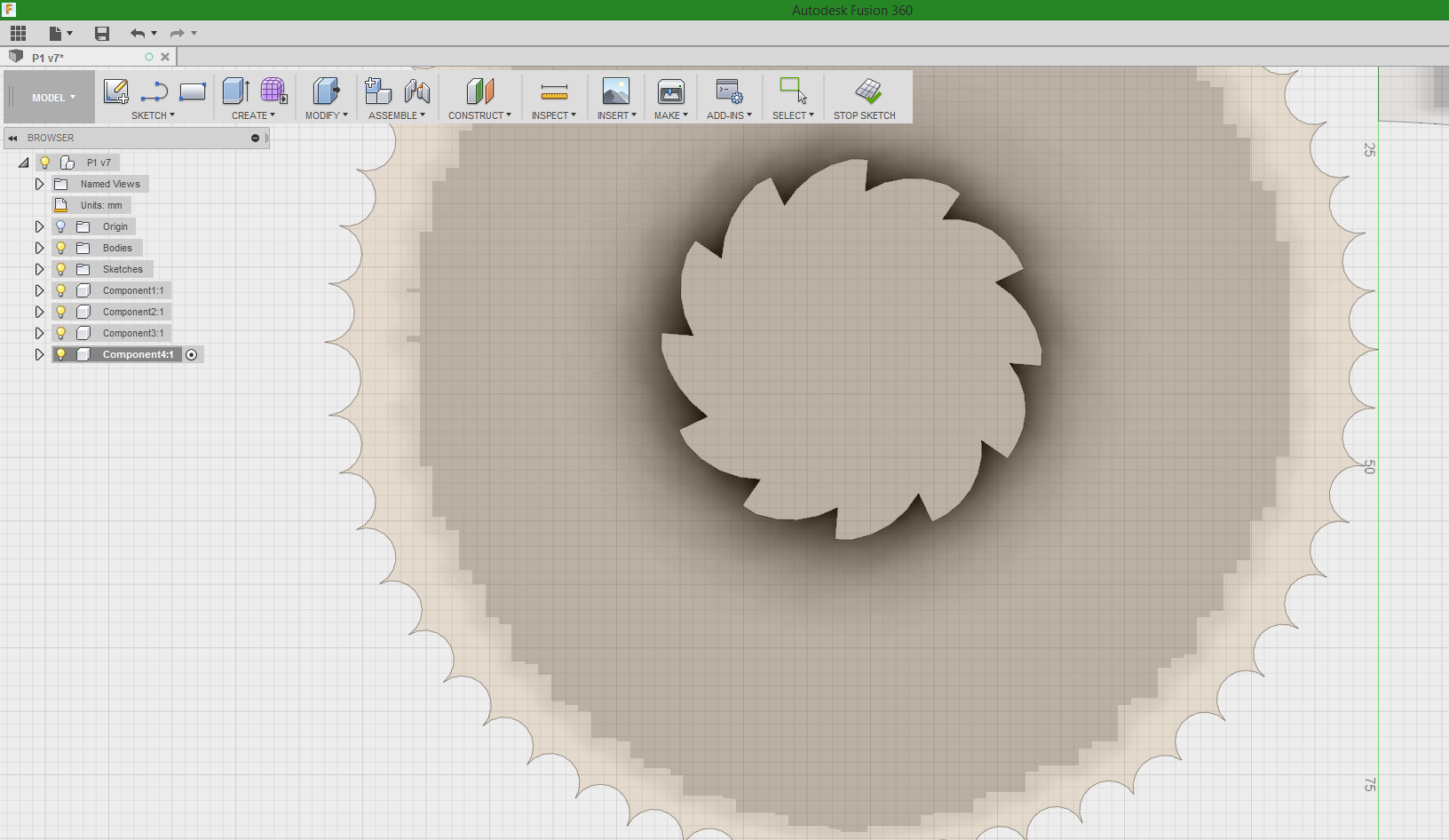This screenshot has height=840, width=1449.
Task: Toggle visibility of Component3:1
Action: tap(61, 333)
